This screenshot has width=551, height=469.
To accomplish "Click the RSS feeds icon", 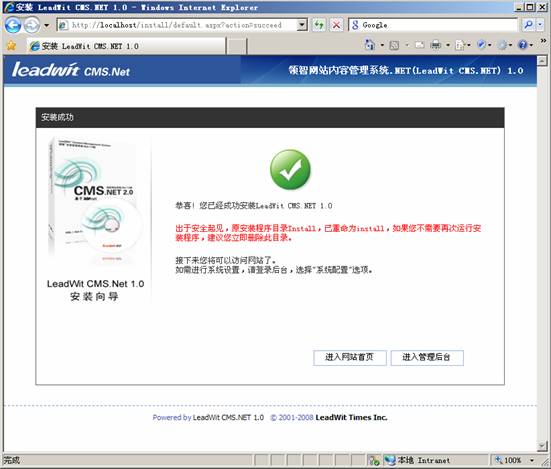I will [x=394, y=45].
